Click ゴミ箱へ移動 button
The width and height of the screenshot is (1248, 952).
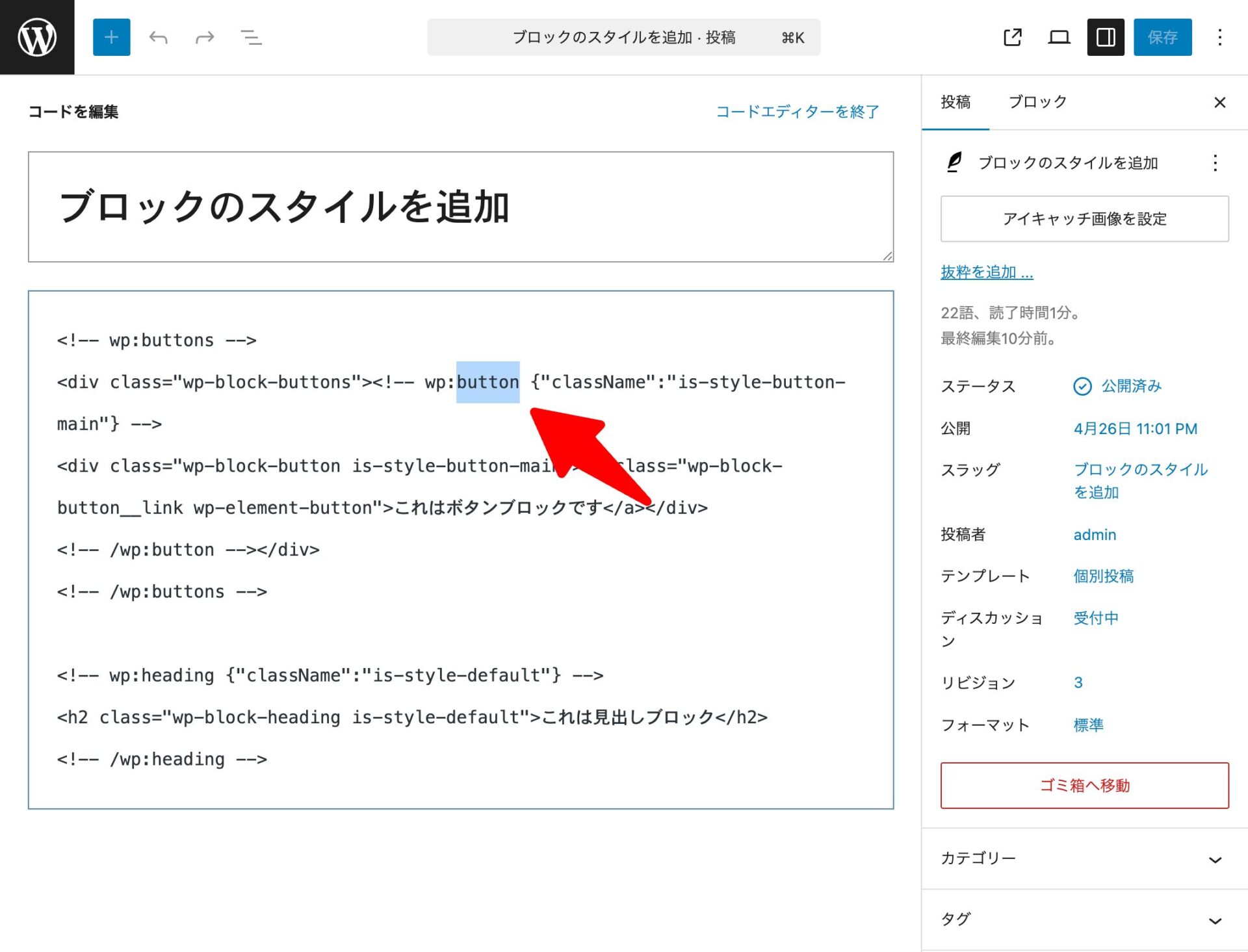pyautogui.click(x=1084, y=785)
